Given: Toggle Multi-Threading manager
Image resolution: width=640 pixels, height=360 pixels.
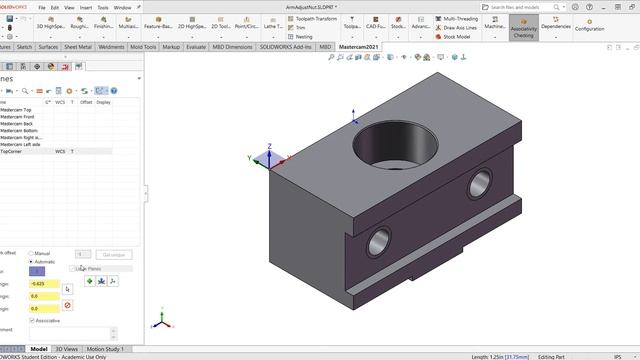Looking at the screenshot, I should [x=457, y=19].
